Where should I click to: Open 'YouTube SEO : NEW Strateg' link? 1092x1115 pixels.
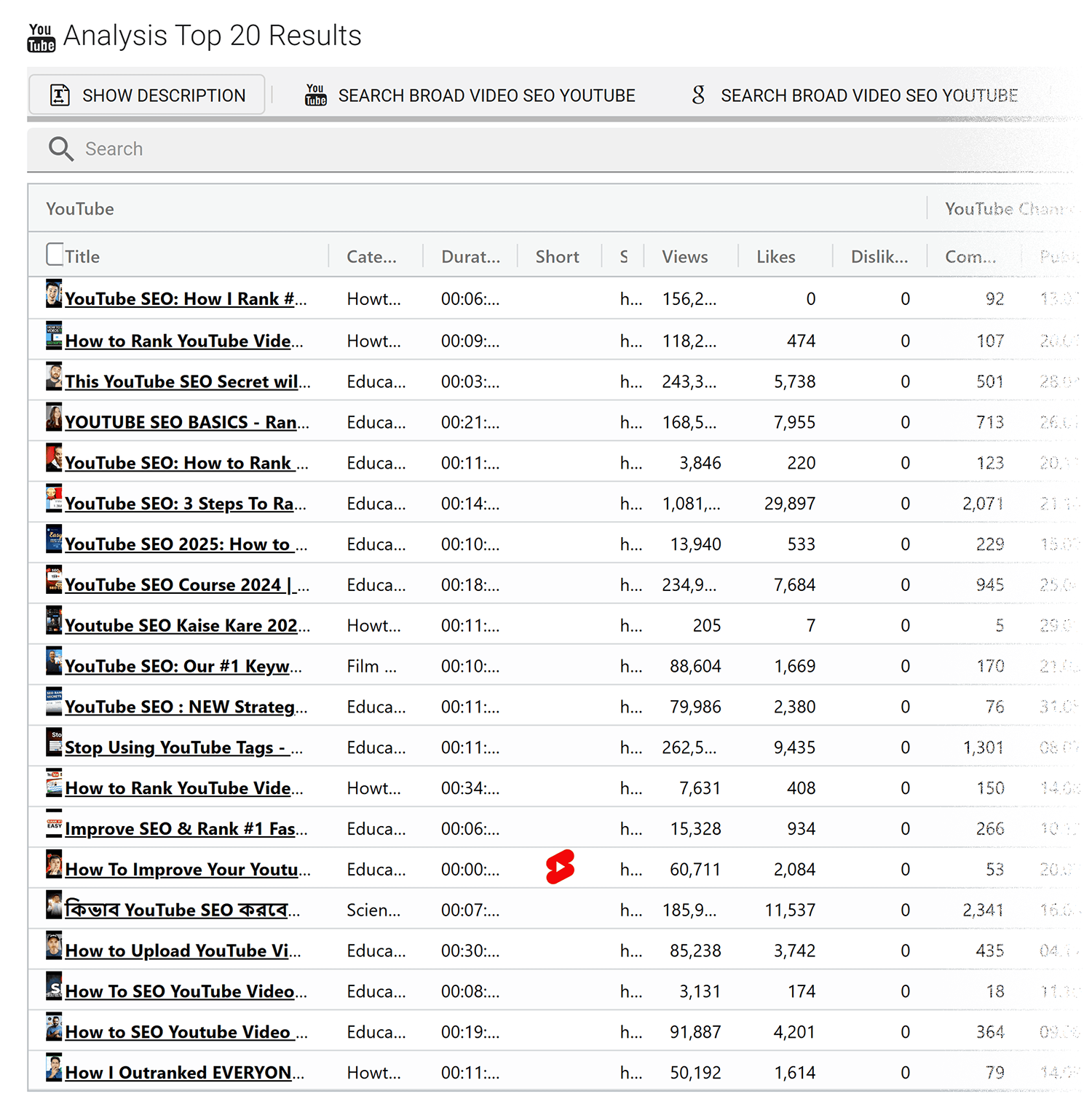coord(186,707)
